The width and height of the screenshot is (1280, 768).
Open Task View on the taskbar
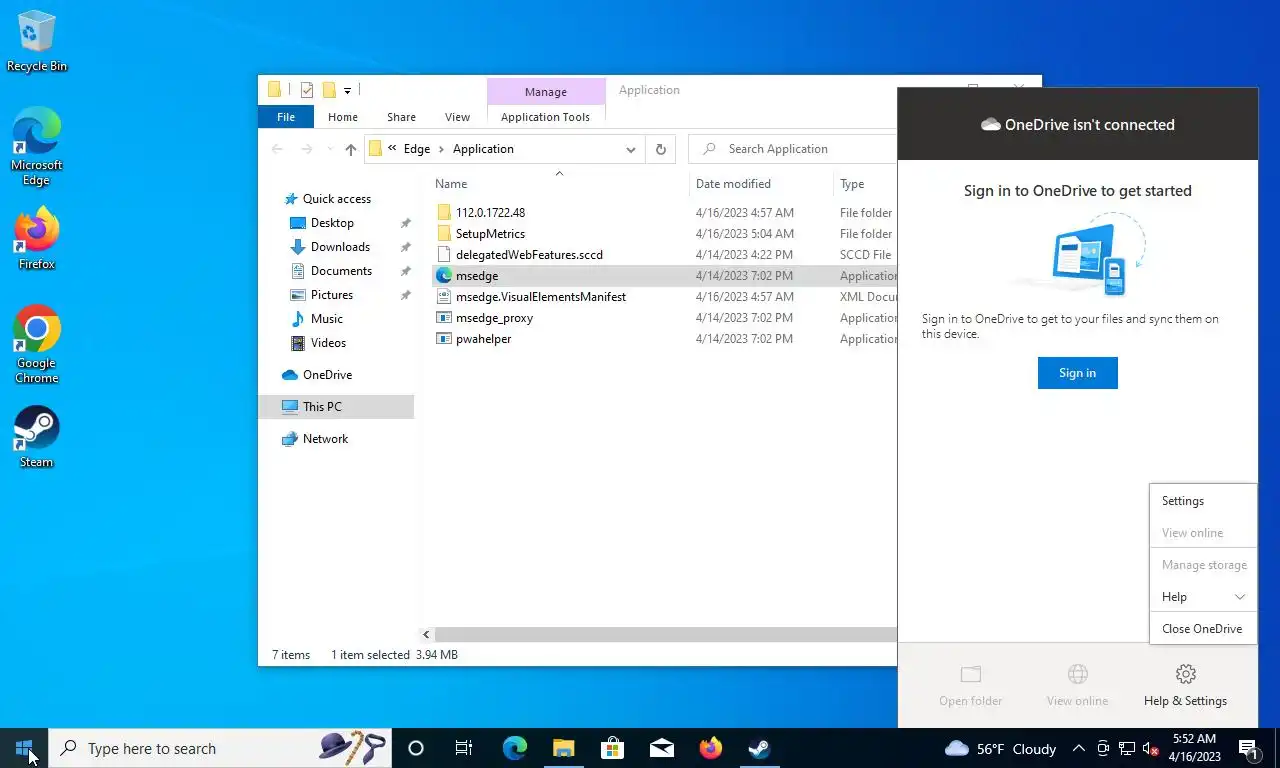pyautogui.click(x=464, y=748)
